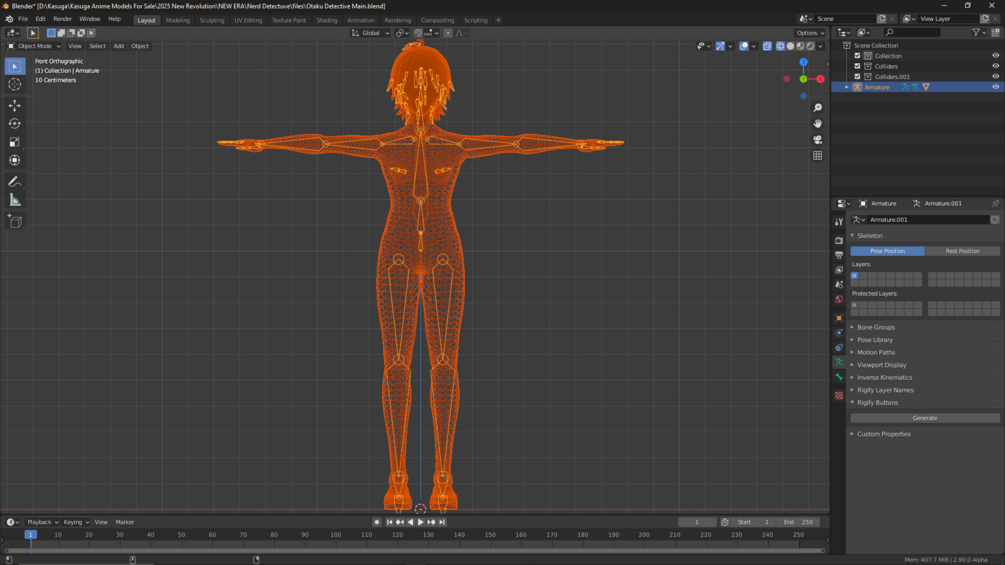Switch skeleton to Rest Position
Screen dimensions: 1005x565
pyautogui.click(x=962, y=251)
